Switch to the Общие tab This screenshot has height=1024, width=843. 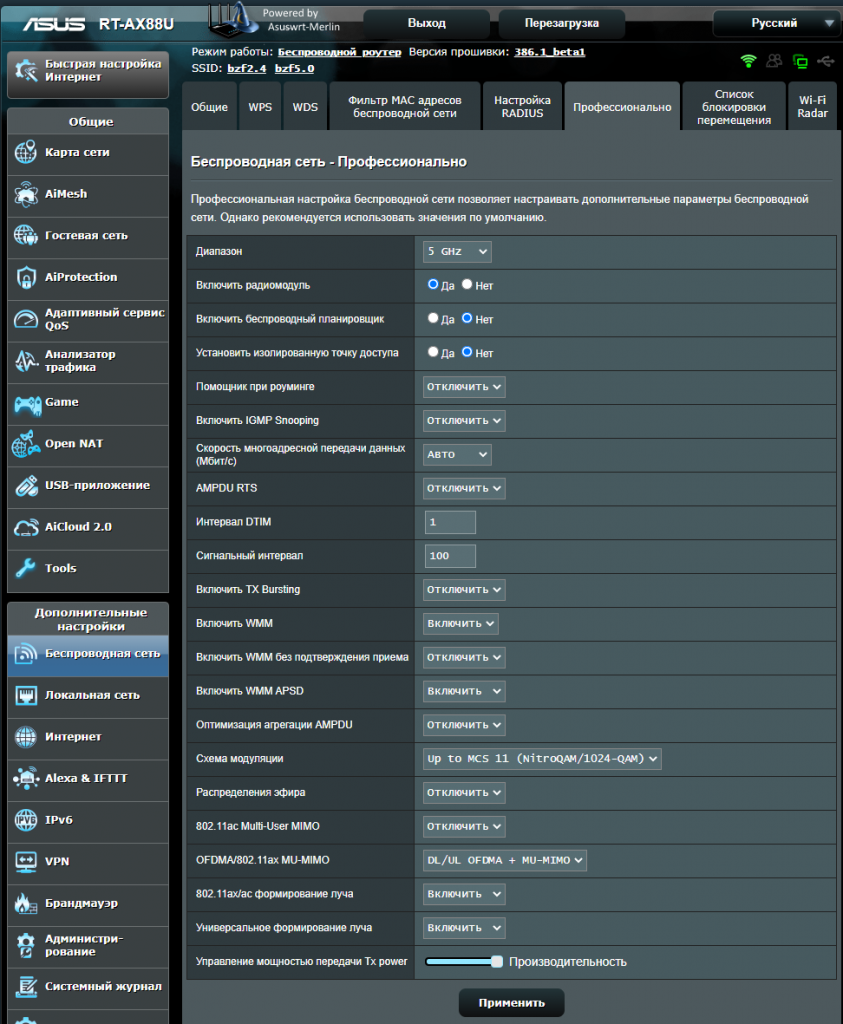coord(209,106)
